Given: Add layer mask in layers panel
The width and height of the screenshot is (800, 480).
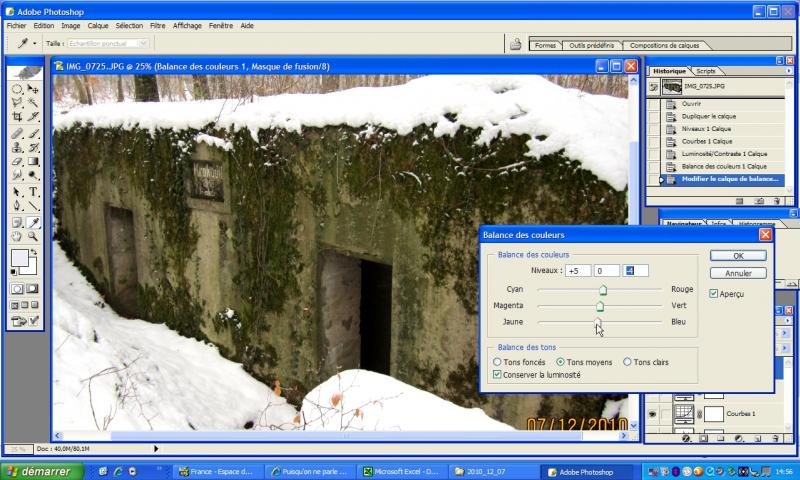Looking at the screenshot, I should click(x=703, y=438).
